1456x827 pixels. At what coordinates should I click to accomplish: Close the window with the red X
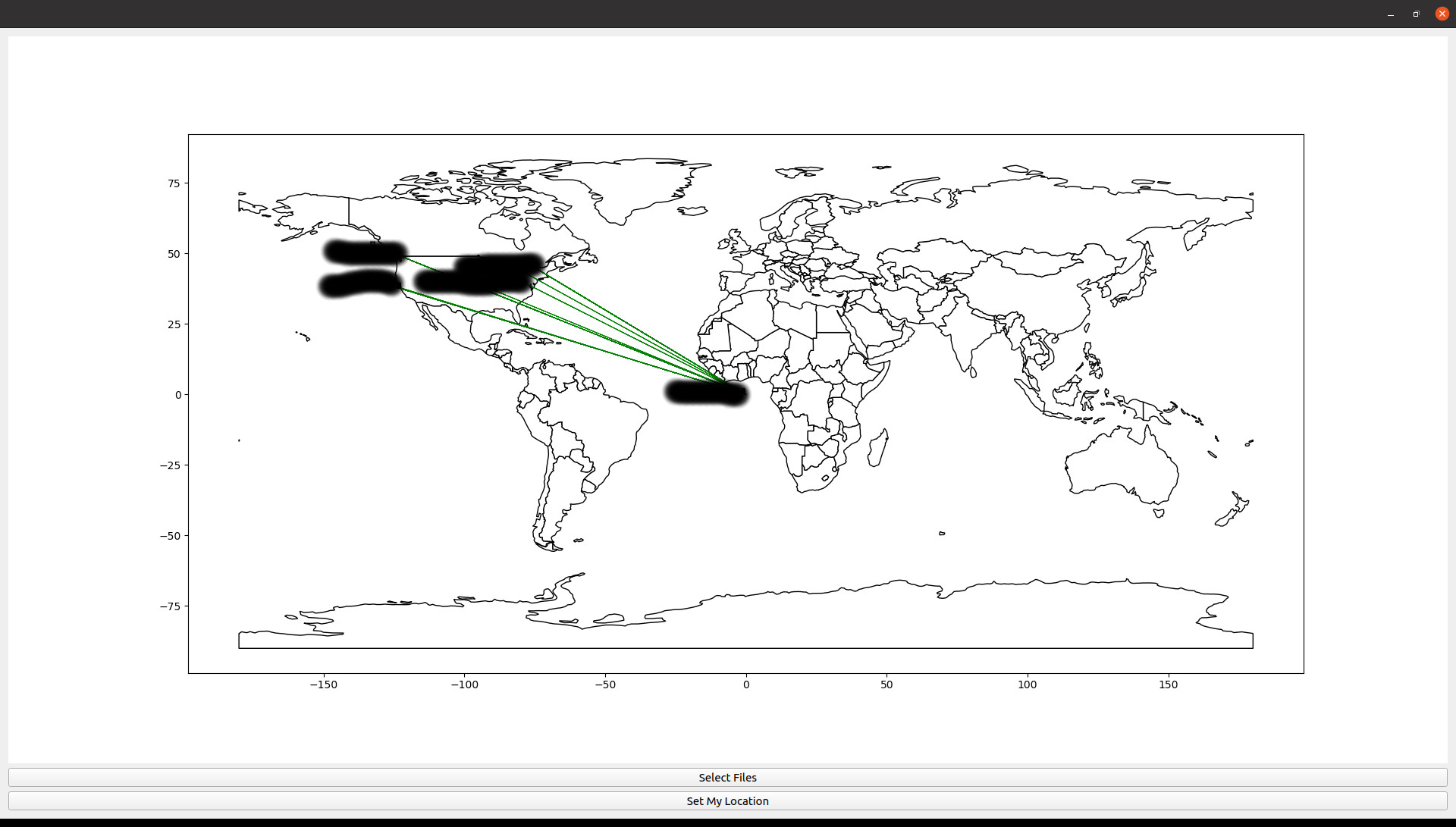(1442, 14)
